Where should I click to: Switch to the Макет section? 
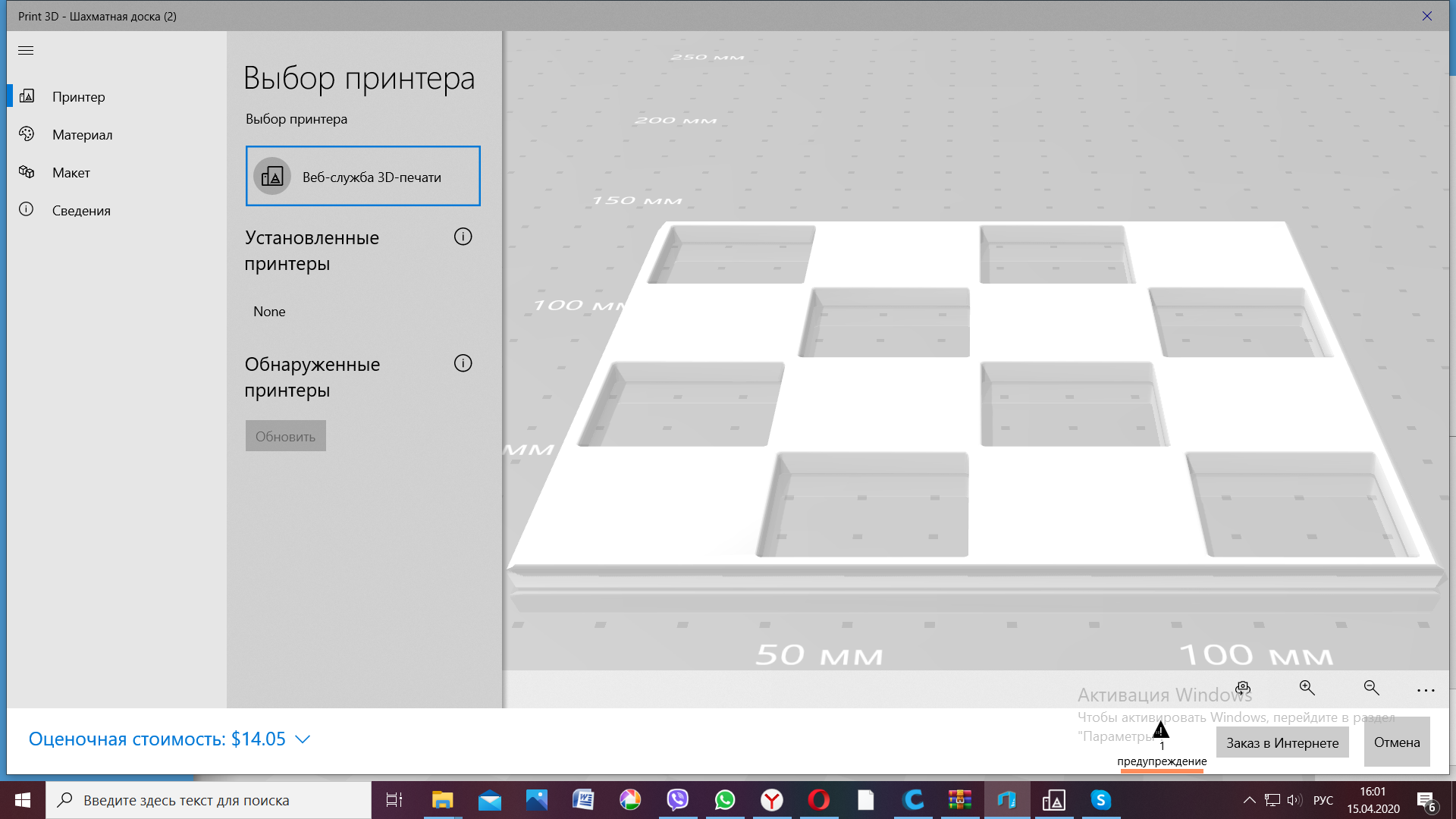click(71, 172)
